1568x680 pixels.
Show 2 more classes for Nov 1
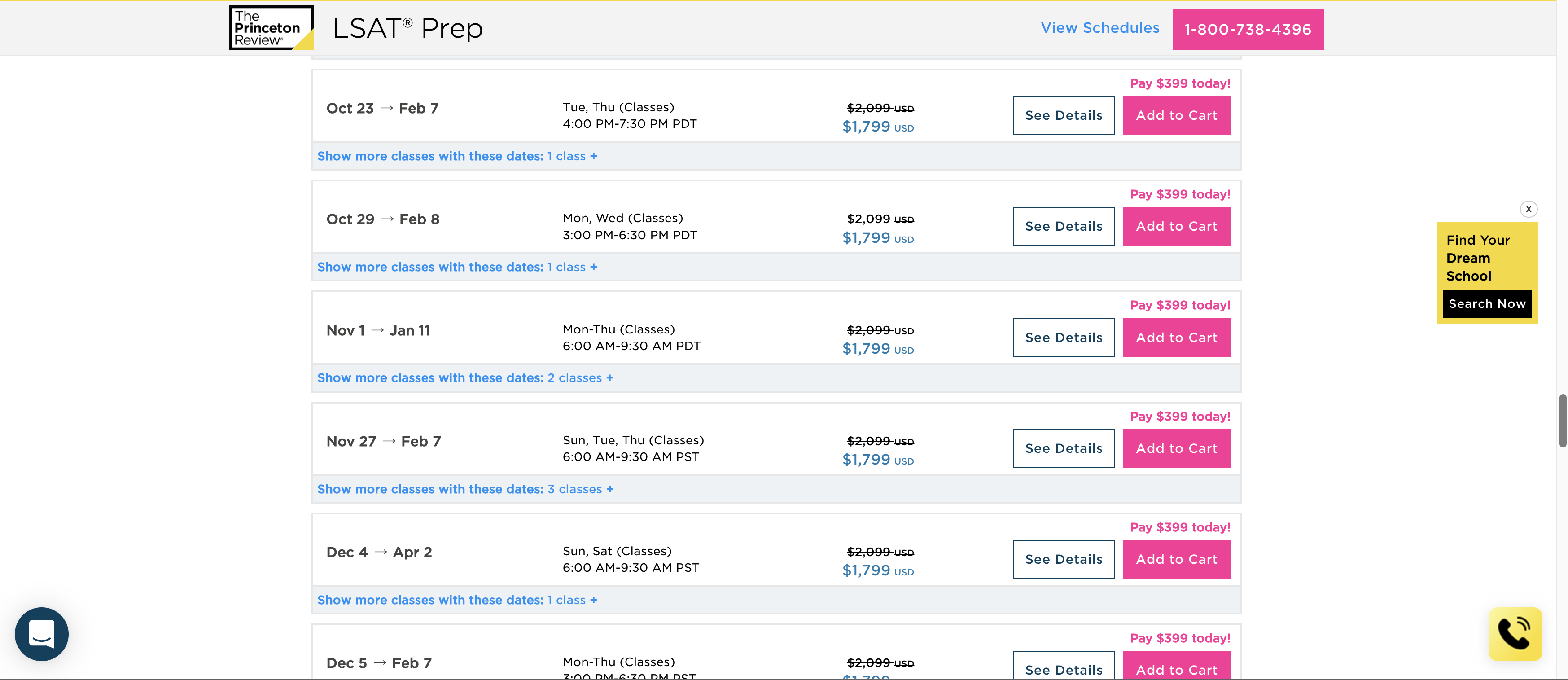pyautogui.click(x=464, y=378)
